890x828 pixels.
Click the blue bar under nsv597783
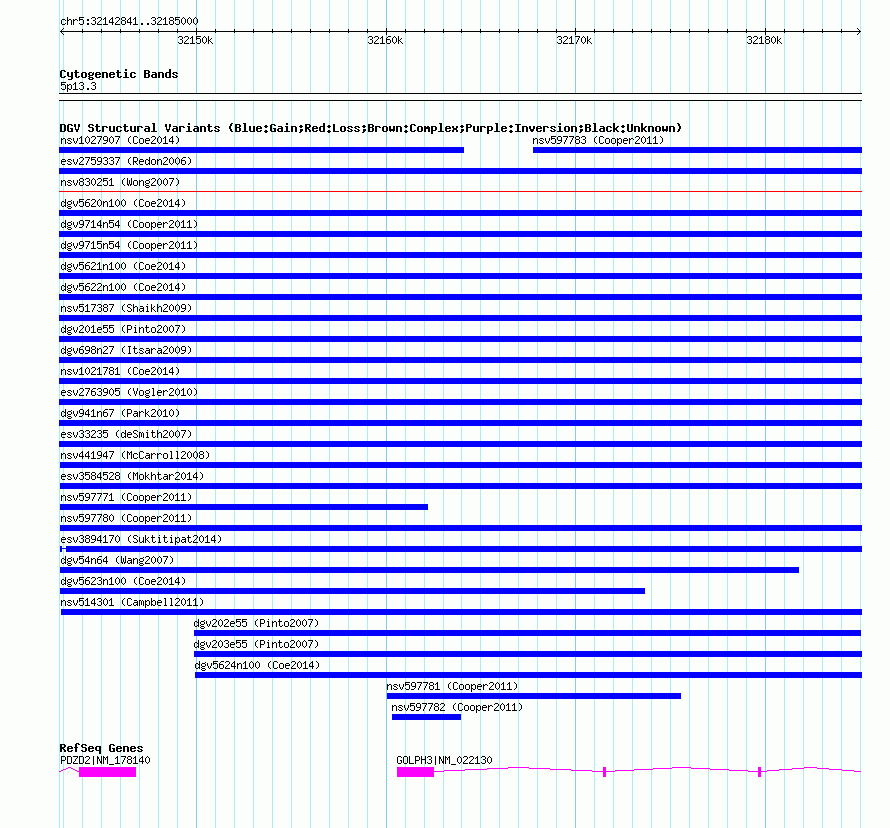click(697, 150)
